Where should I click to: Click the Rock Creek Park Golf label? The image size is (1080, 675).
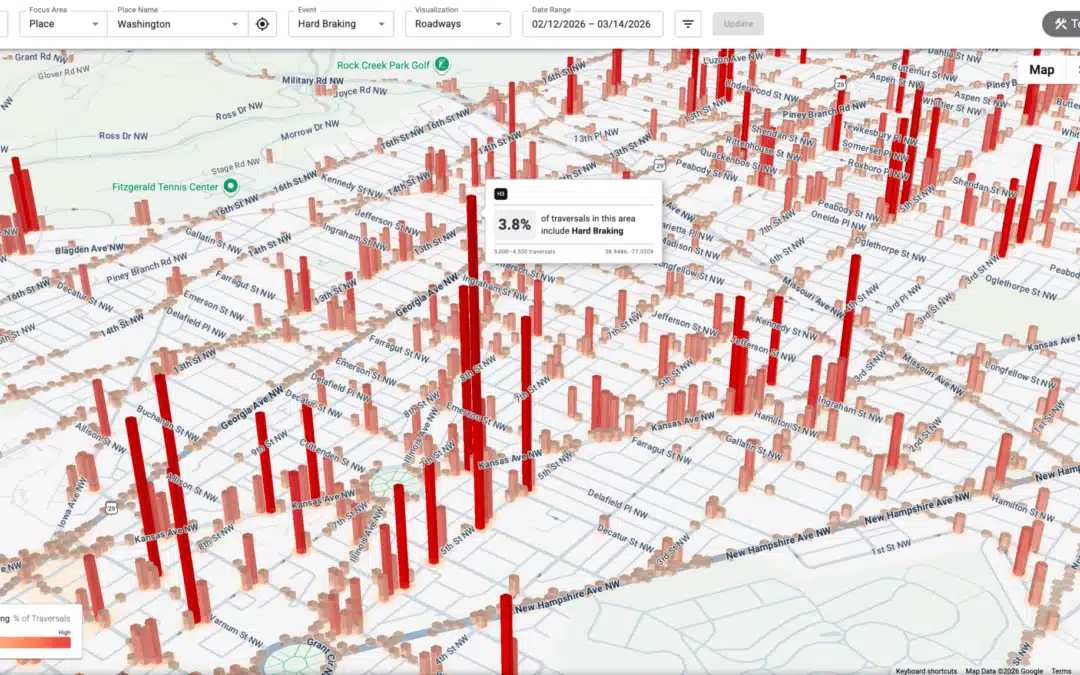click(383, 65)
